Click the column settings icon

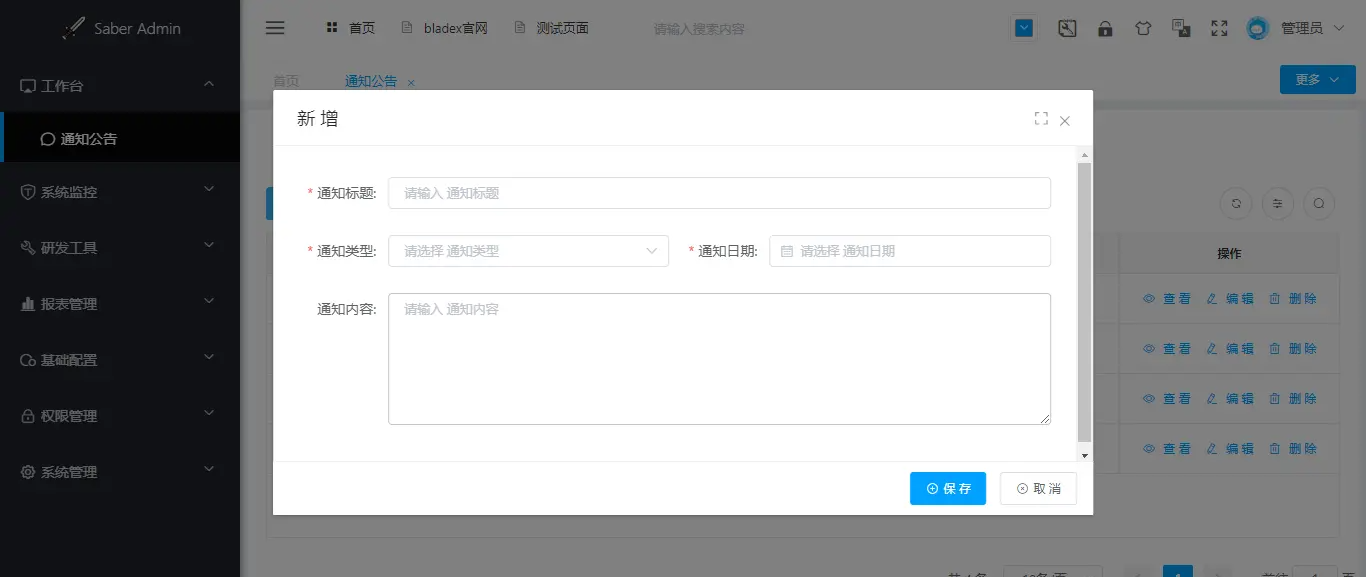click(x=1278, y=203)
